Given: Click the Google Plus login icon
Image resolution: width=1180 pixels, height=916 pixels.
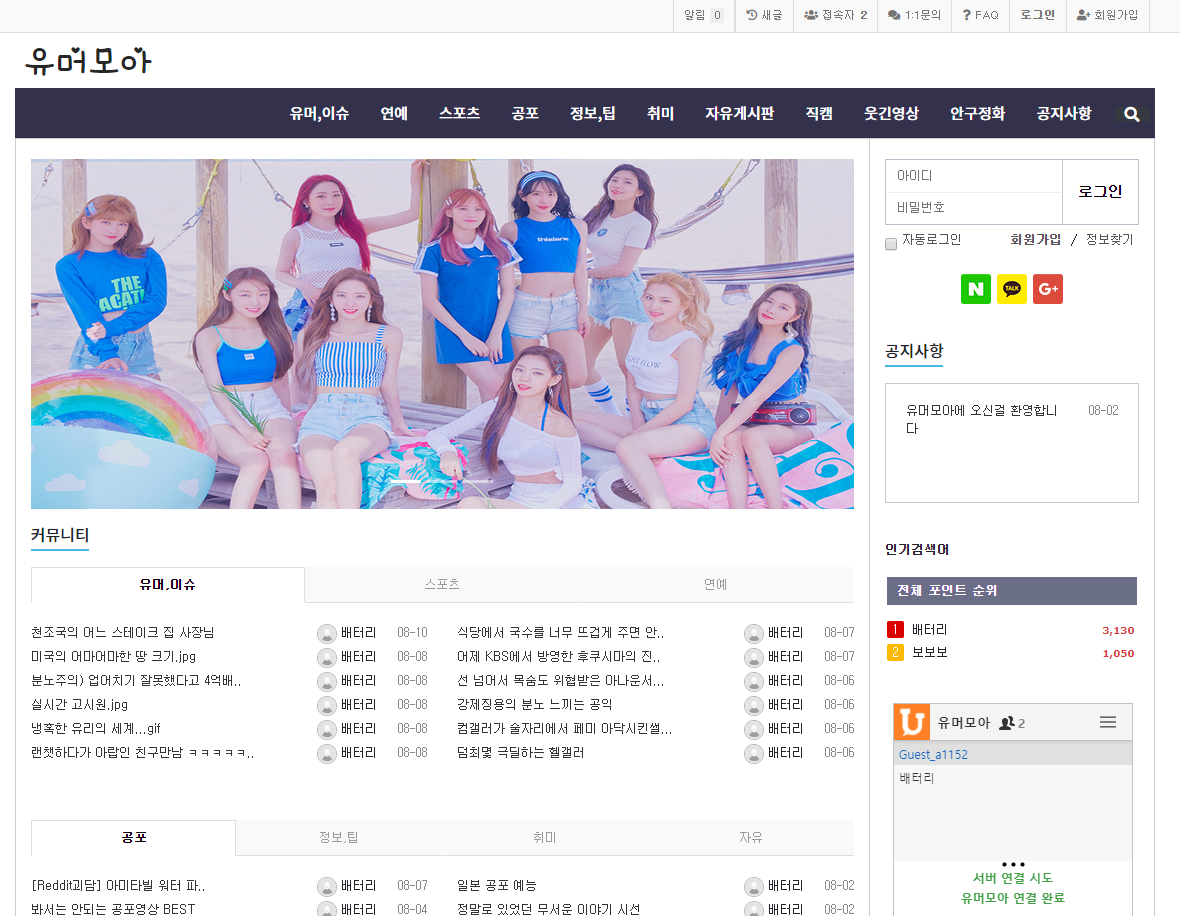Looking at the screenshot, I should pos(1048,289).
